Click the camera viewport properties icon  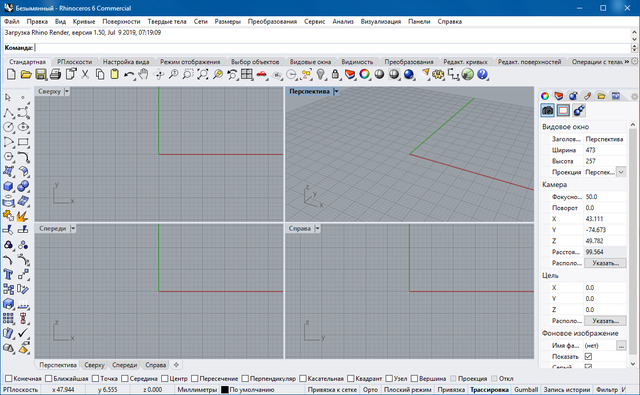[547, 110]
